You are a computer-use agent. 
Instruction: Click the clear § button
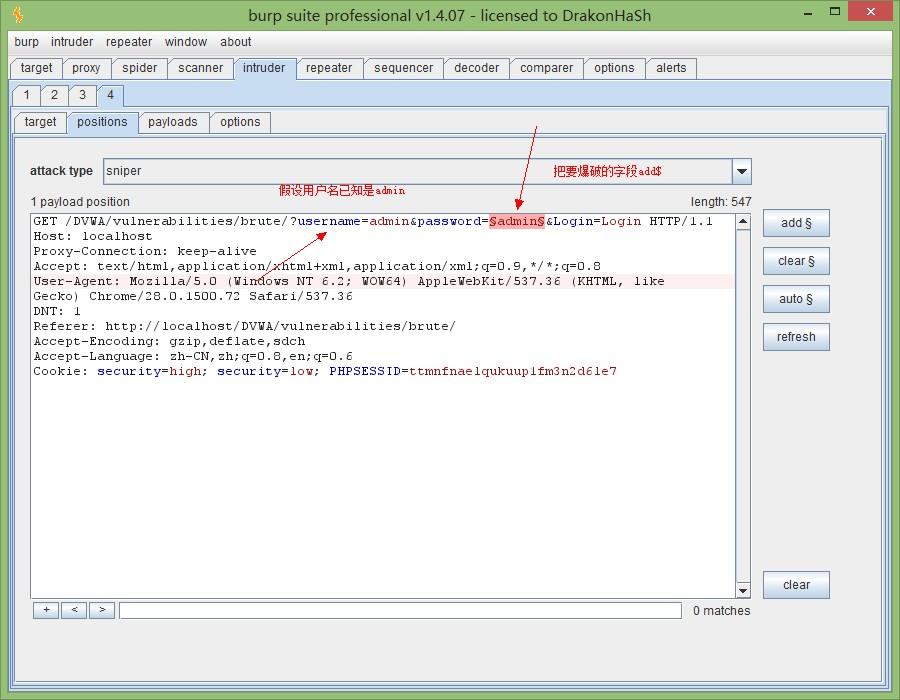tap(796, 261)
